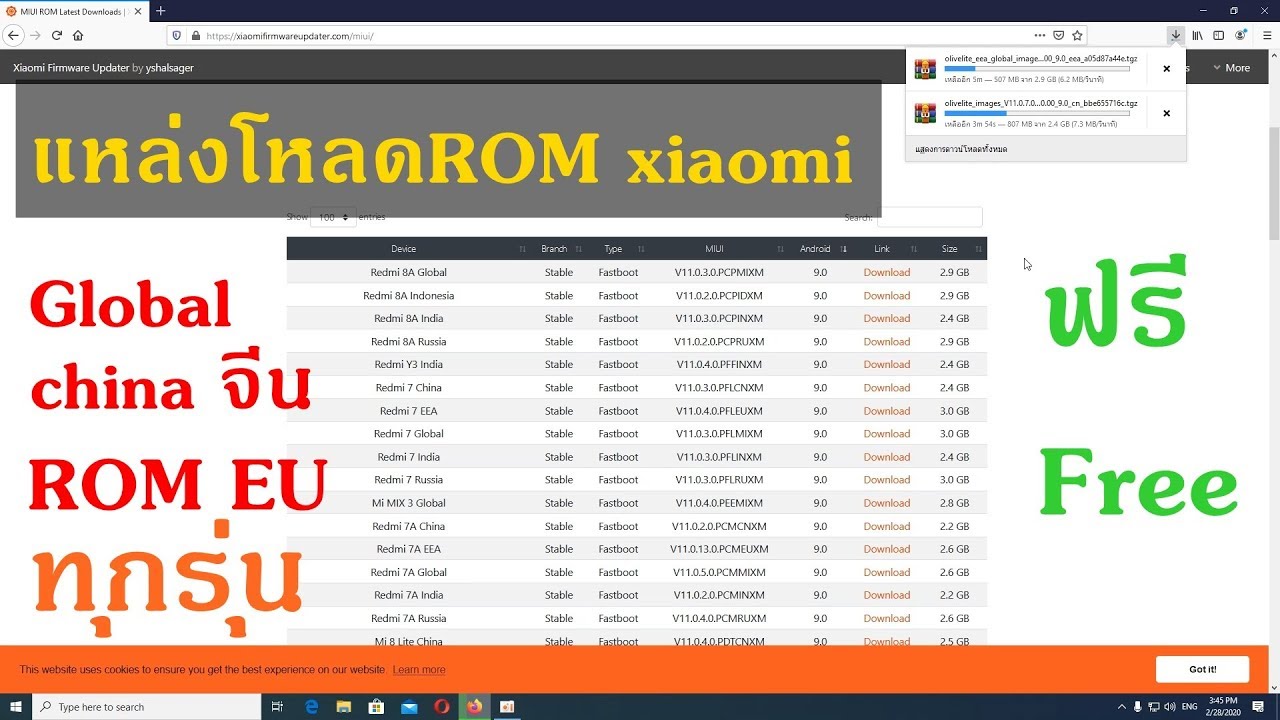Launch Opera browser from taskbar

[x=442, y=707]
